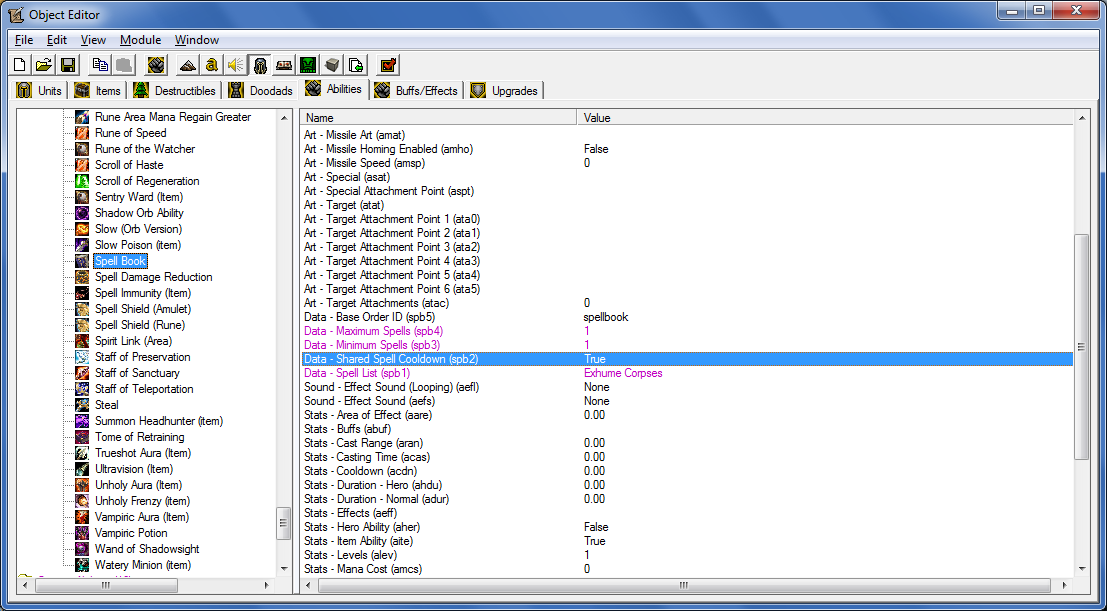
Task: Switch to the Destructibles tab
Action: pyautogui.click(x=176, y=90)
